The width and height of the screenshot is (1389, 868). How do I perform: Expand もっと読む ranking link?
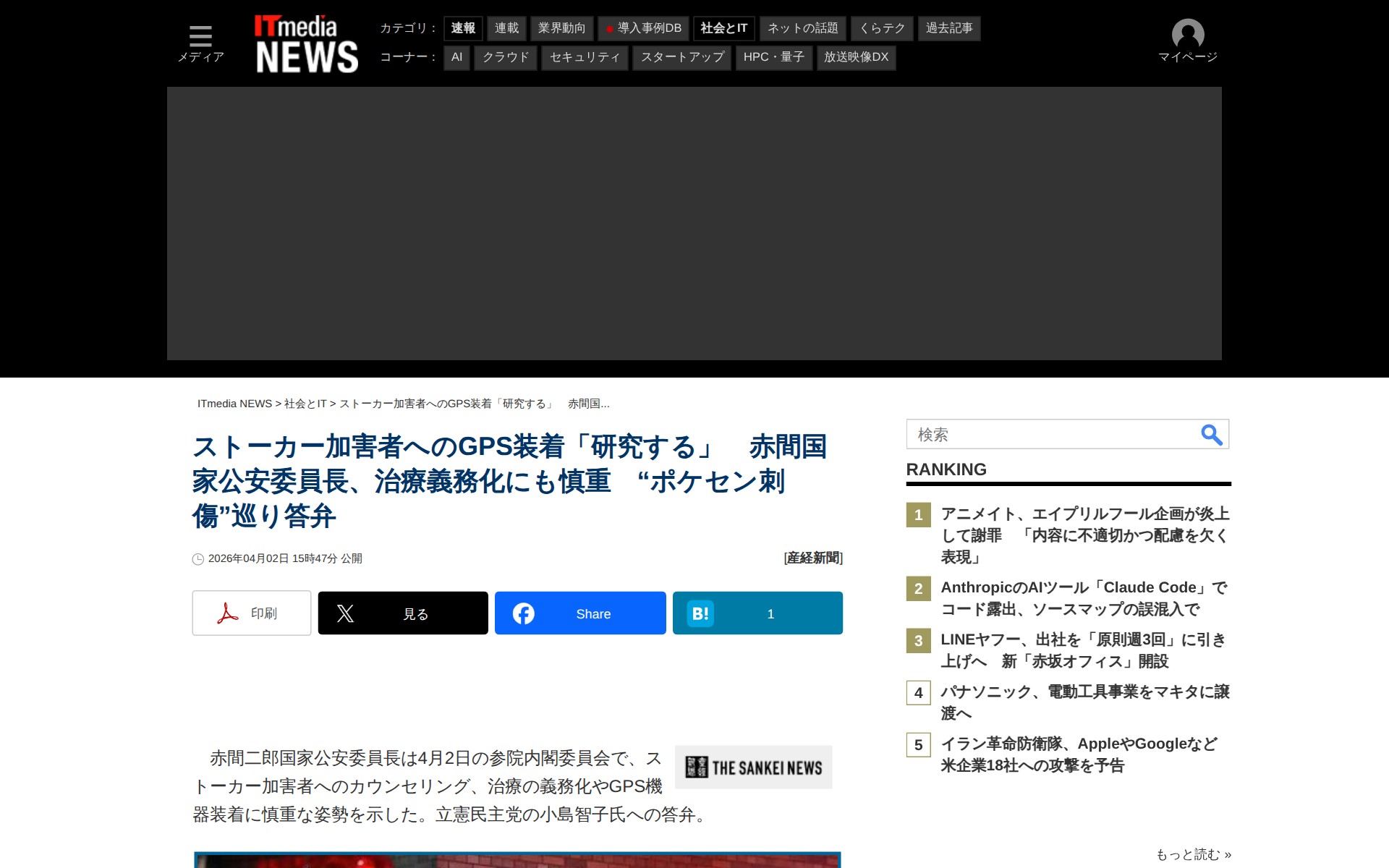coord(1193,854)
